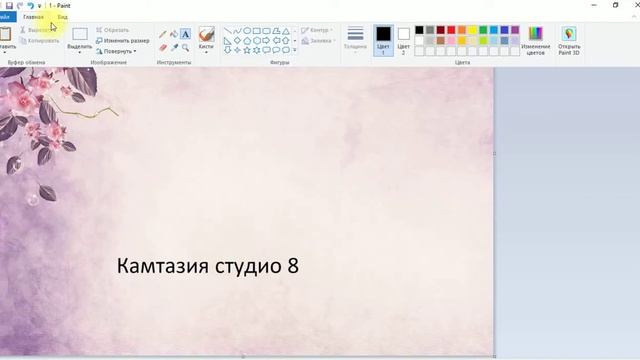Pick the black color swatch in palette
The image size is (640, 360).
point(419,30)
